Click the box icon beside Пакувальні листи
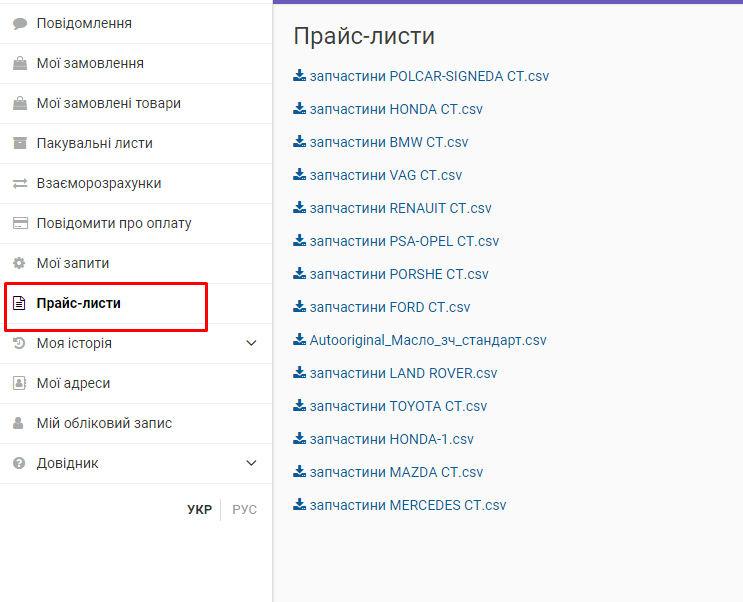The height and width of the screenshot is (602, 743). pyautogui.click(x=20, y=143)
